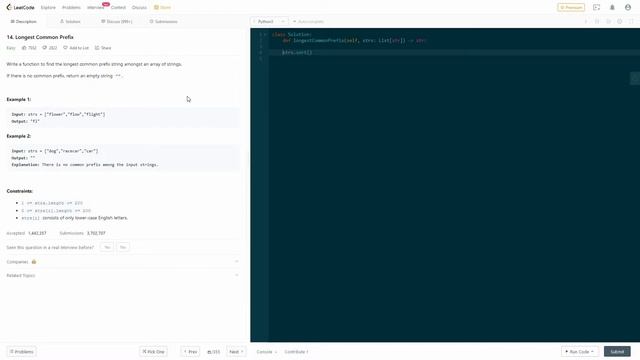This screenshot has height=360, width=640.
Task: Click the Example 2 heading
Action: 19,136
